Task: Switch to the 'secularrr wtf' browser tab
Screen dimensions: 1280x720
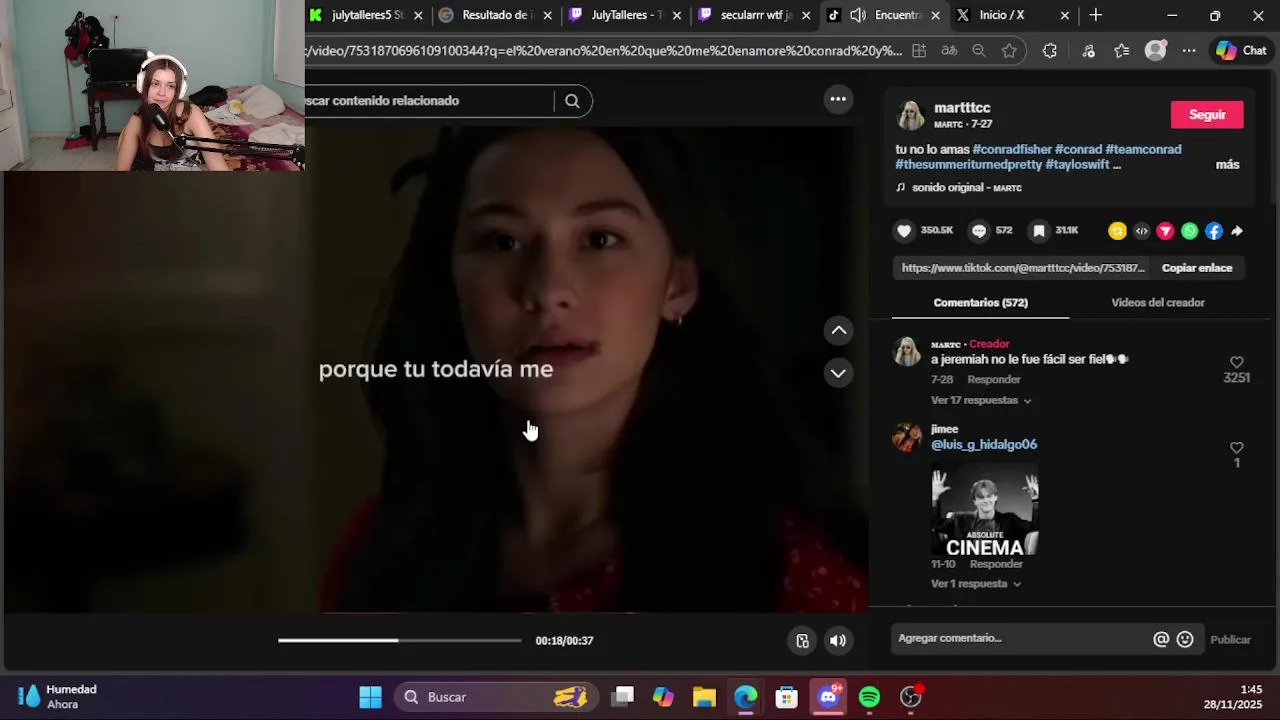Action: pyautogui.click(x=756, y=15)
